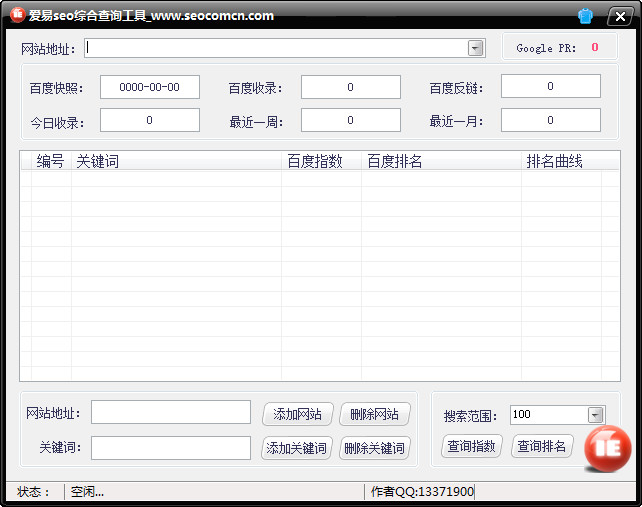Screen dimensions: 642x507
Task: Click the 查询排名 button
Action: coord(542,446)
